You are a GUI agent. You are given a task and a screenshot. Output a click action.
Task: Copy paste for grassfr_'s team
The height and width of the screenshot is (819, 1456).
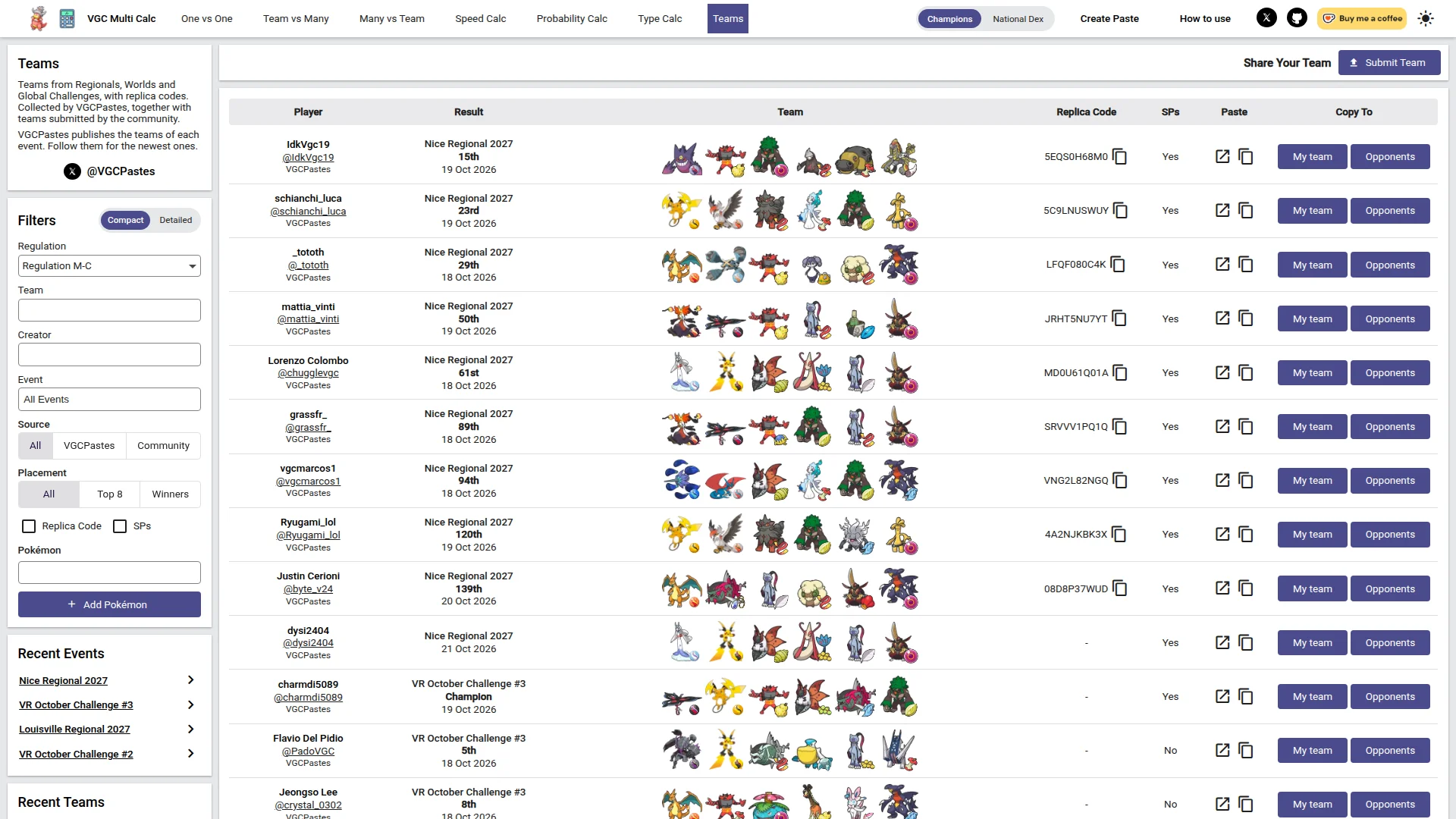1246,427
